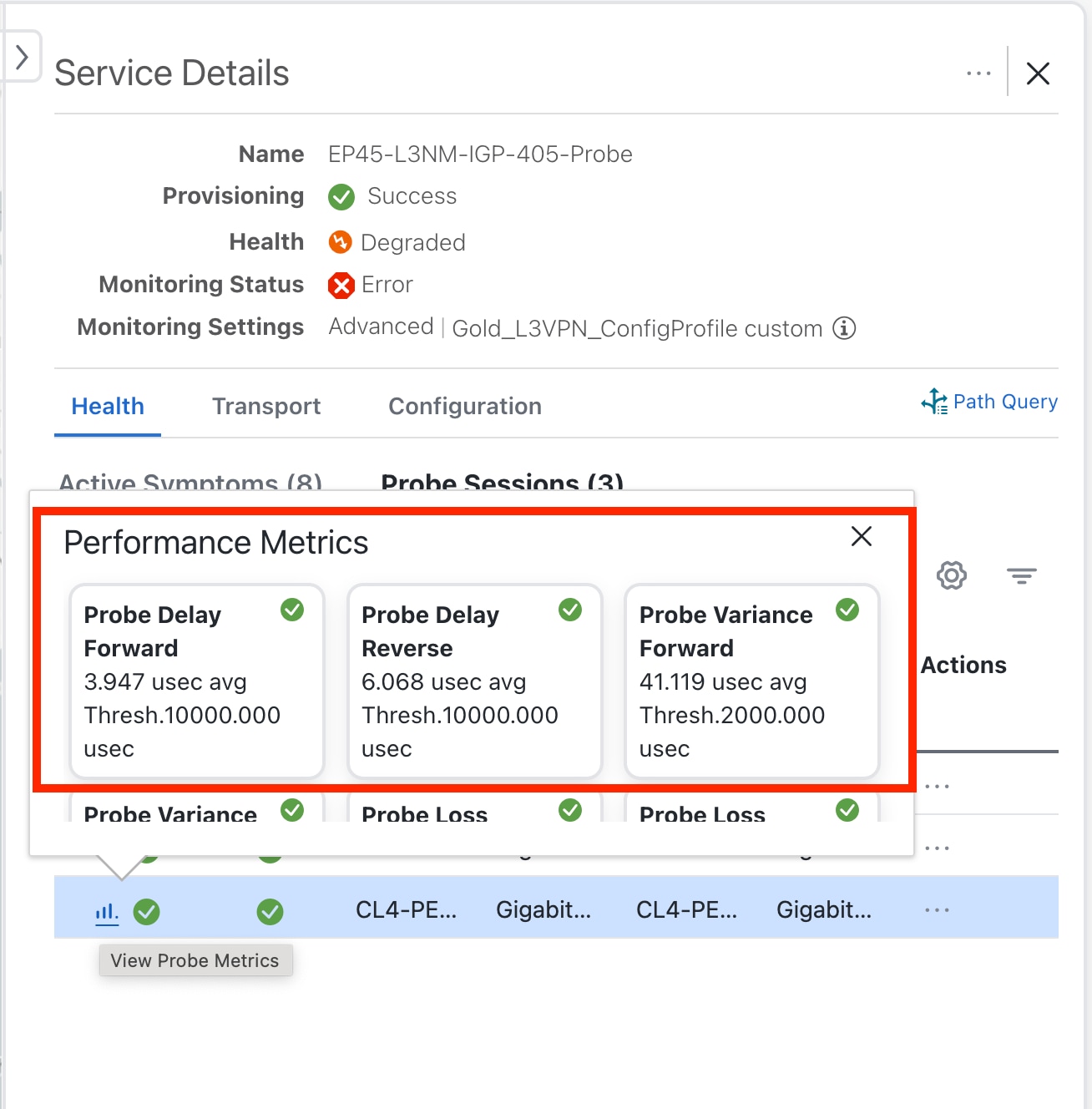This screenshot has width=1092, height=1109.
Task: Click the green Success check beside Provisioning
Action: pyautogui.click(x=341, y=197)
